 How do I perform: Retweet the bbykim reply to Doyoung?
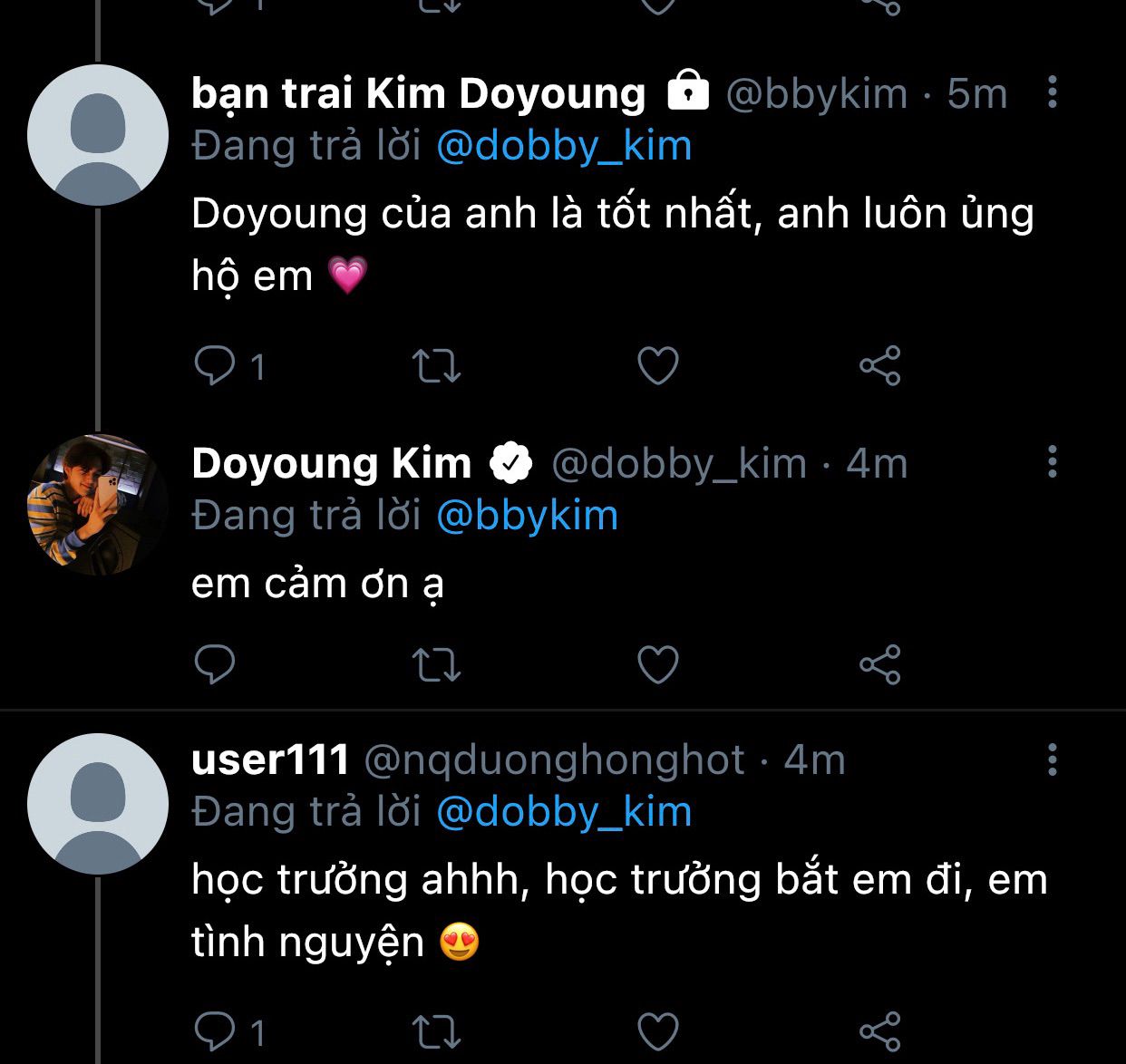[x=437, y=366]
